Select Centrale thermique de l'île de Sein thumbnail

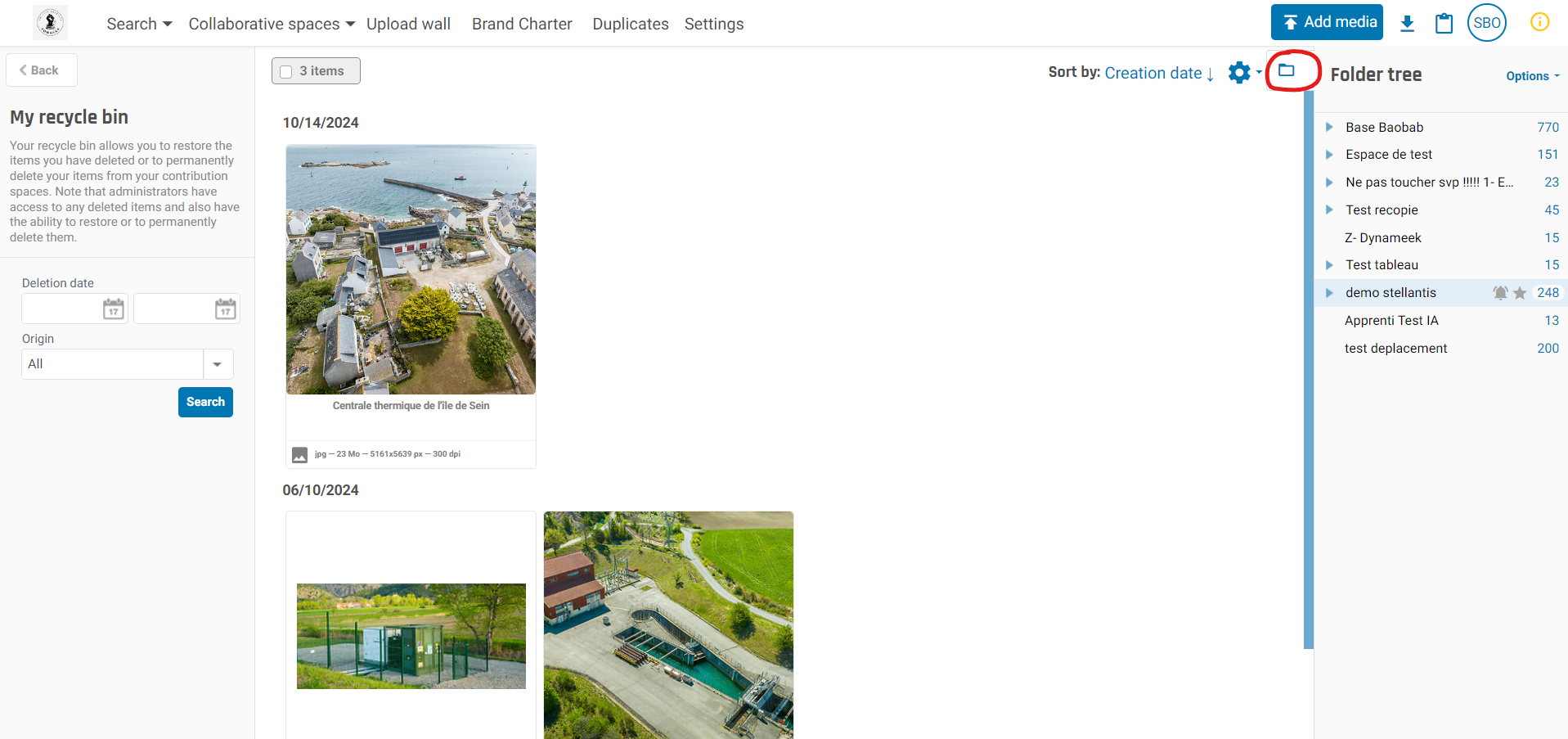(411, 270)
